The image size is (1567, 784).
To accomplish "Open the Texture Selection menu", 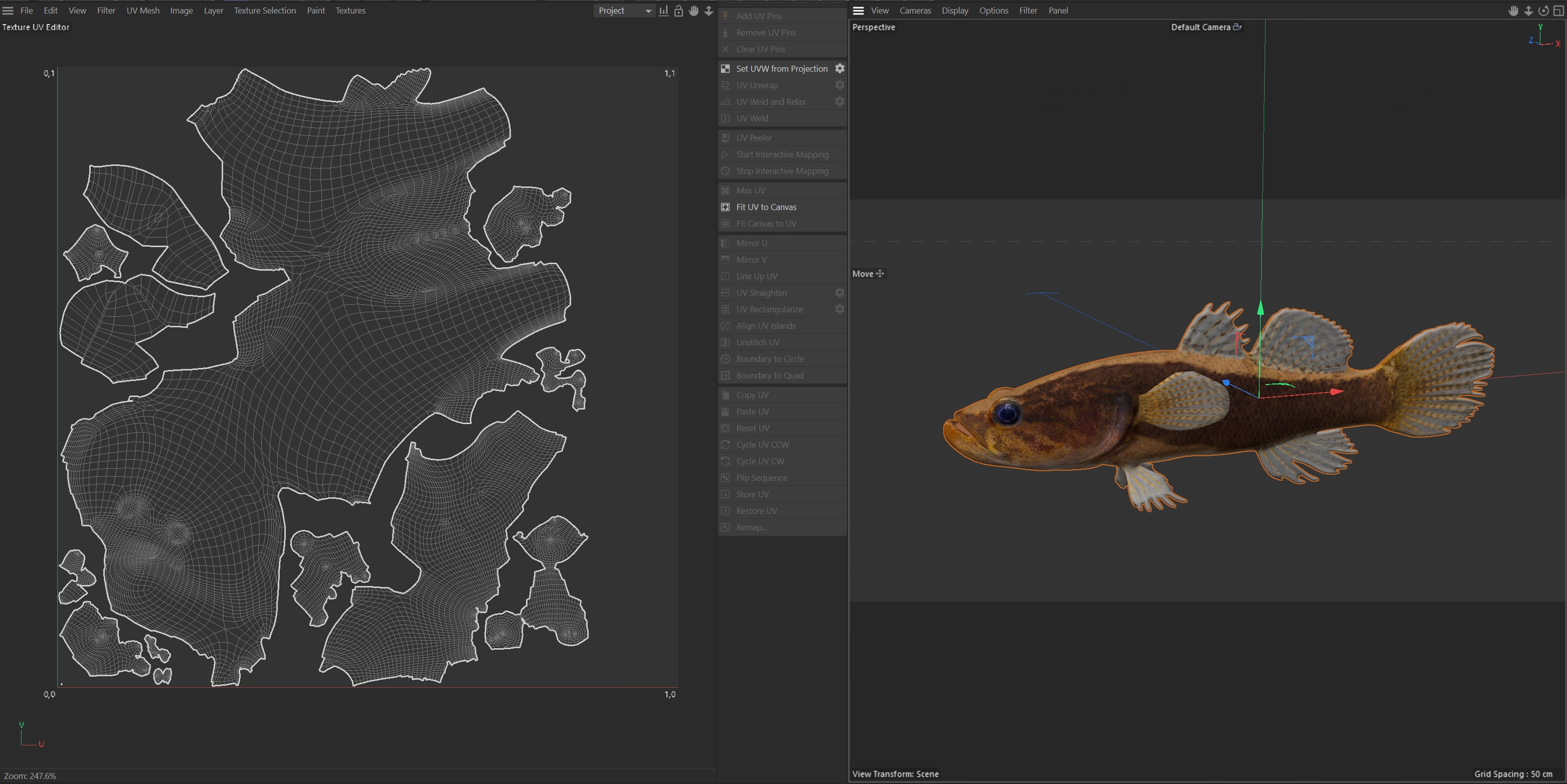I will 265,11.
